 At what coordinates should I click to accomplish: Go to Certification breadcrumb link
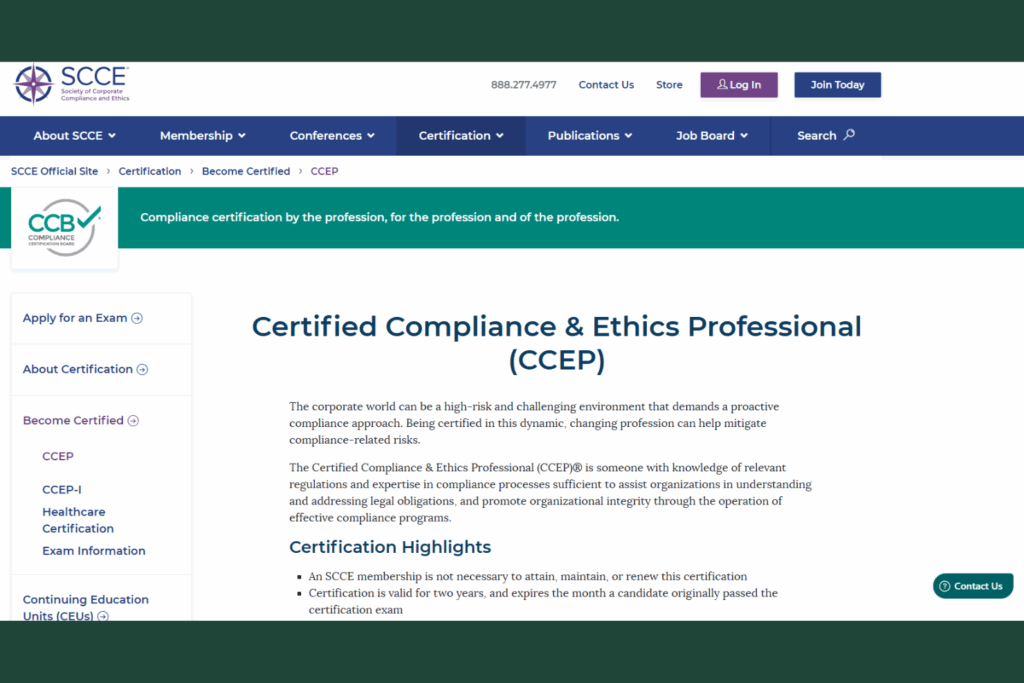(150, 171)
